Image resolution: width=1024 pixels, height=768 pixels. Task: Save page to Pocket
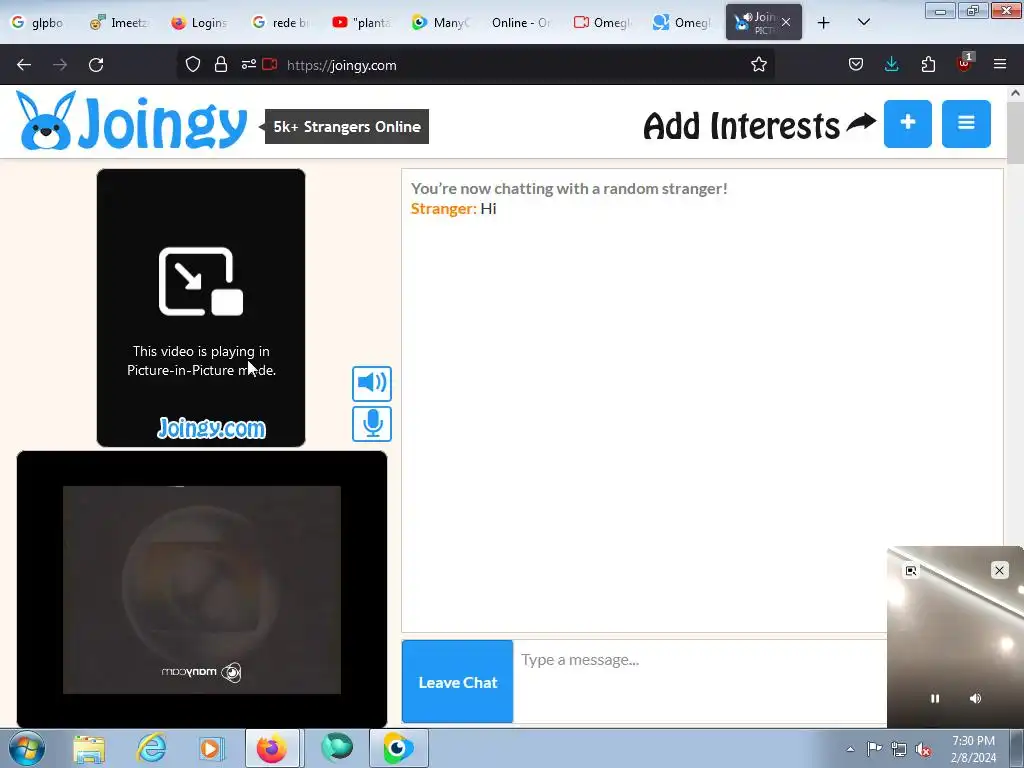(x=856, y=65)
